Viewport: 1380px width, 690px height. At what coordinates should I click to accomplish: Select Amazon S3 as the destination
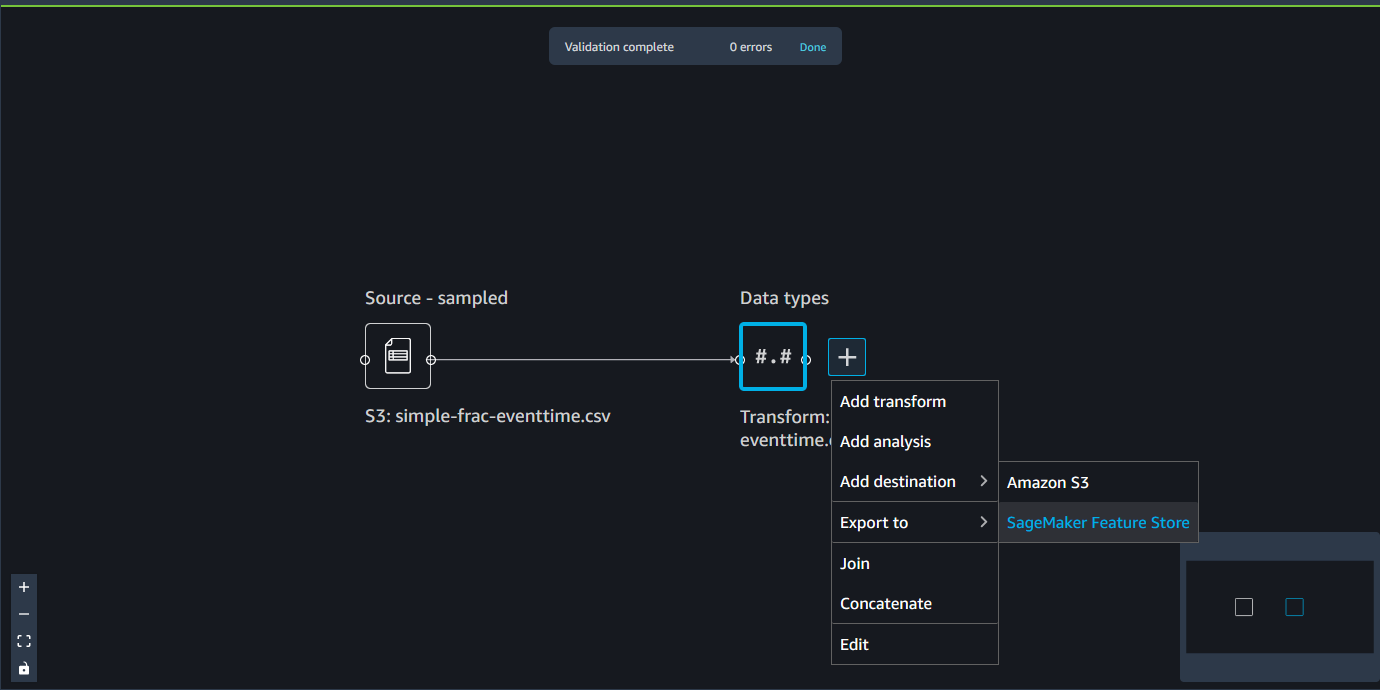1047,481
